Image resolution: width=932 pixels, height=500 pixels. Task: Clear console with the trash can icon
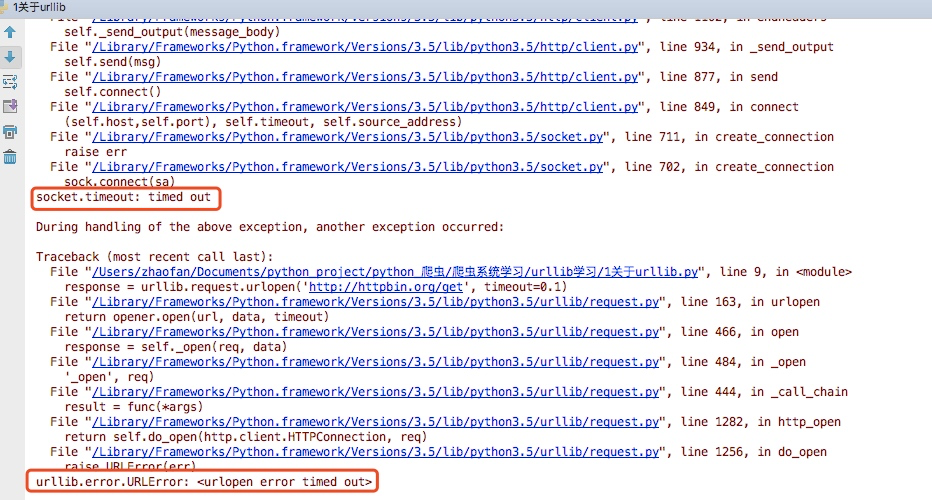pos(10,157)
